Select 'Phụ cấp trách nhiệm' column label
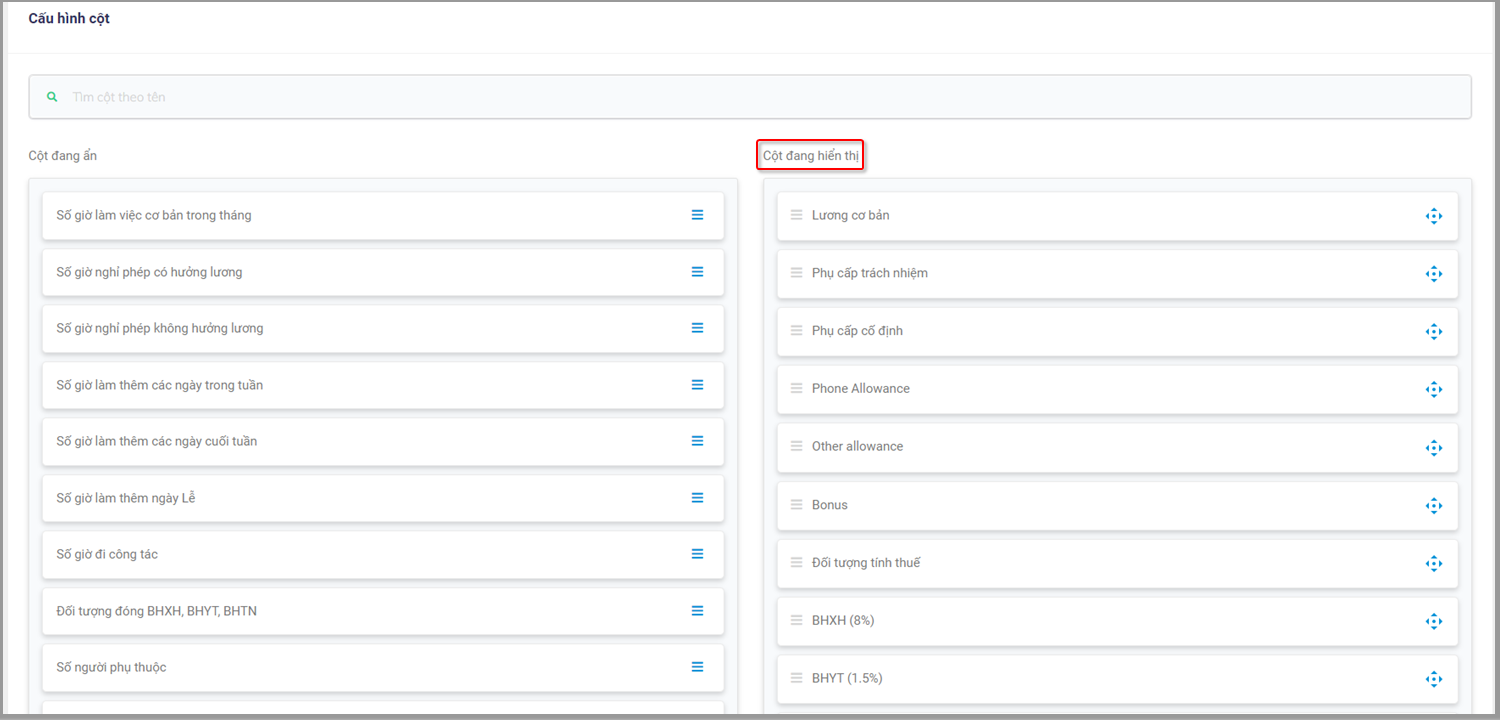Screen dimensions: 1500x720 (870, 273)
